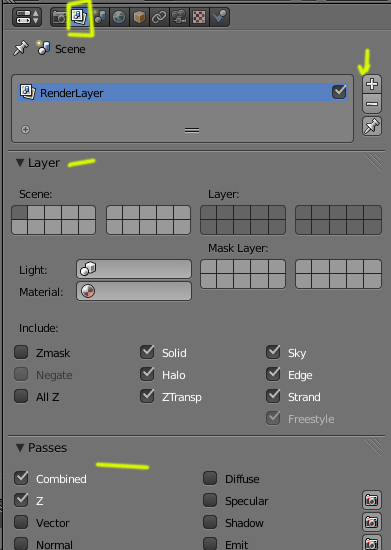The image size is (391, 550).
Task: Switch to the Render camera tab
Action: coord(59,16)
